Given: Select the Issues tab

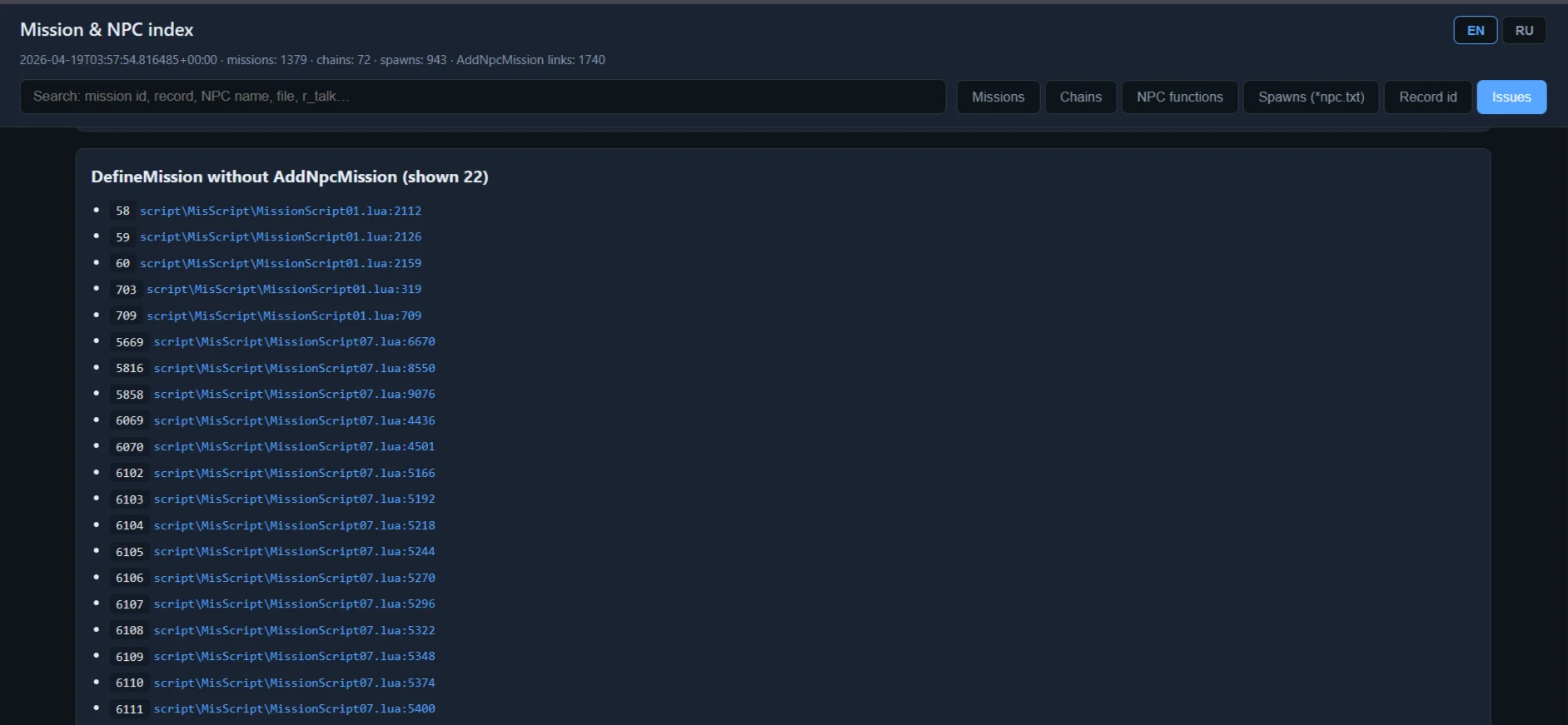Looking at the screenshot, I should 1511,97.
